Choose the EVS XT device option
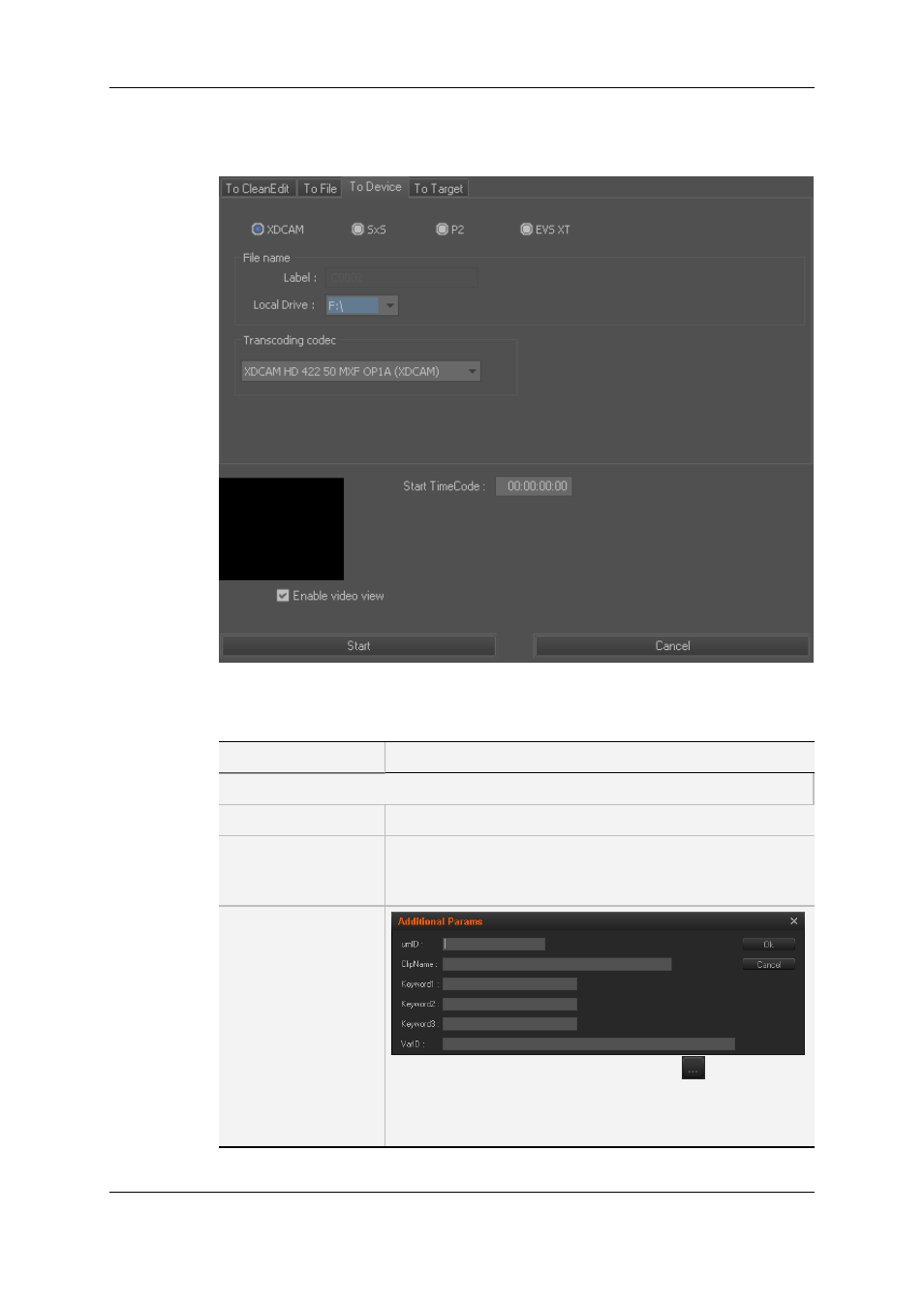 tap(527, 230)
